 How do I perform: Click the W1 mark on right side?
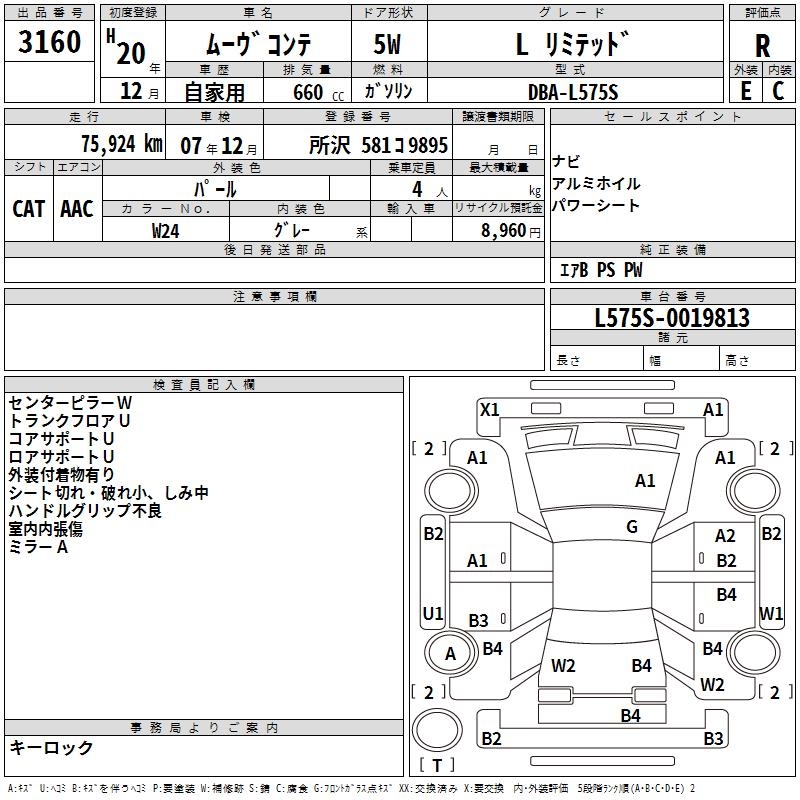(x=770, y=613)
